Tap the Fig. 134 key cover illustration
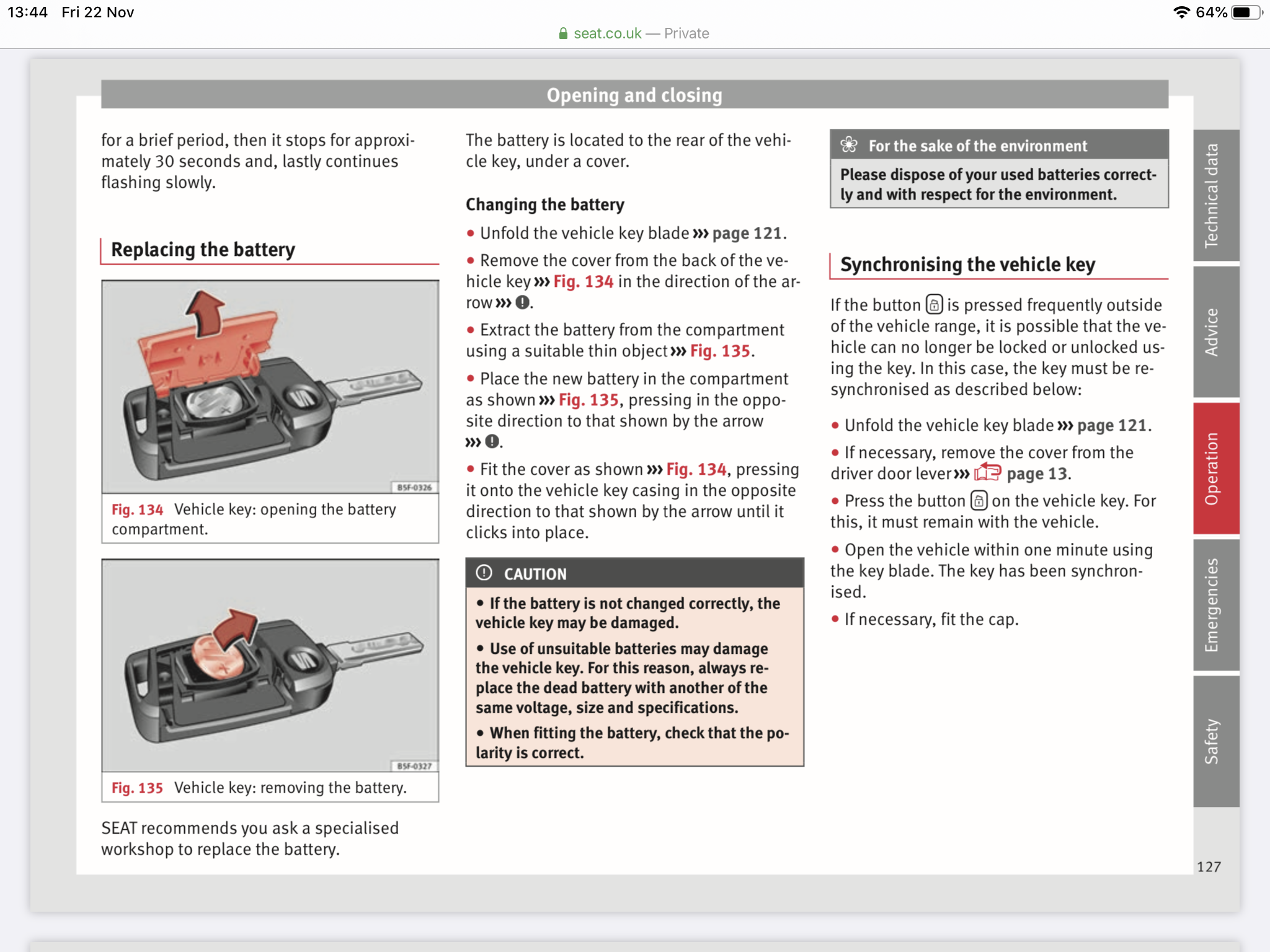The image size is (1270, 952). [270, 387]
